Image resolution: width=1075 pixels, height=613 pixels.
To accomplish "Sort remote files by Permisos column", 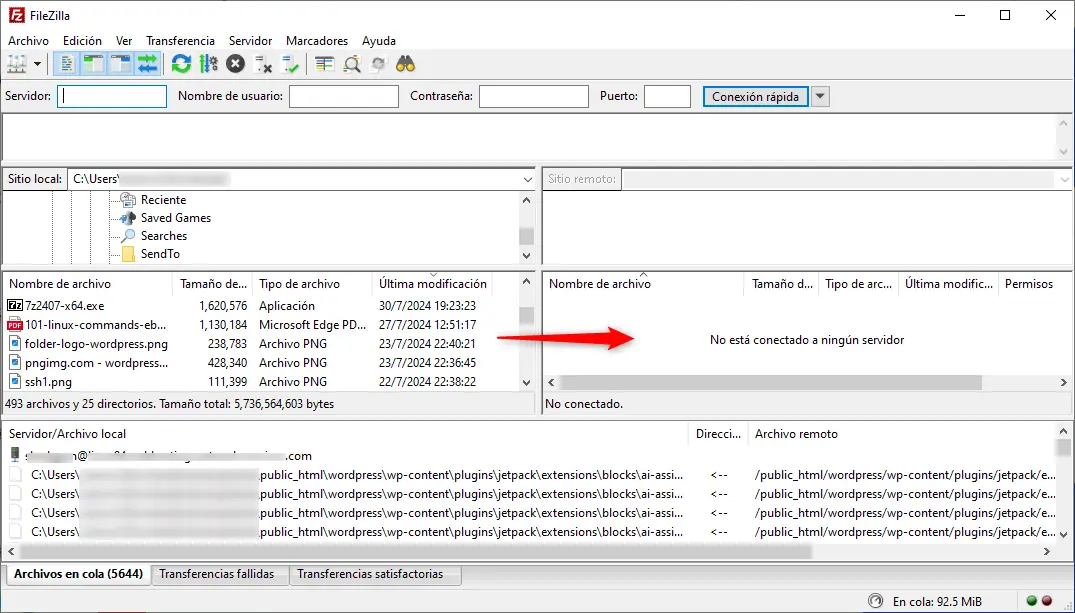I will 1028,284.
